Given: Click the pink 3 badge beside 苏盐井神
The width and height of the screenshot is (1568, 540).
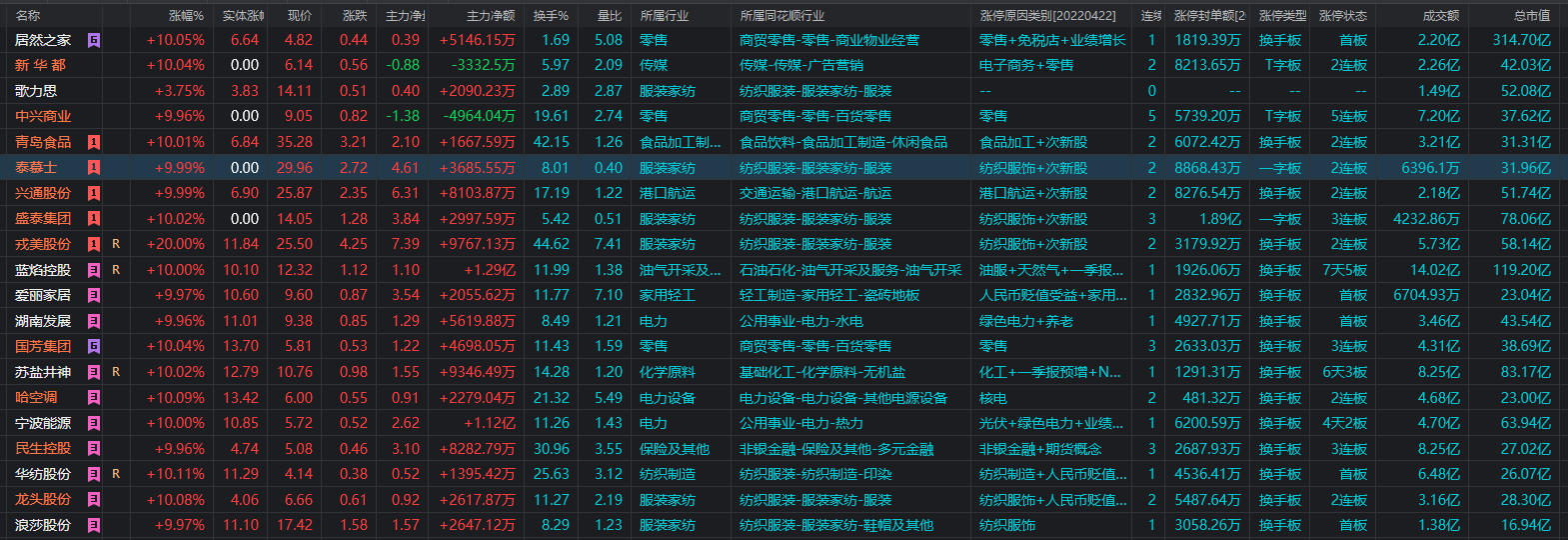Looking at the screenshot, I should click(x=94, y=372).
